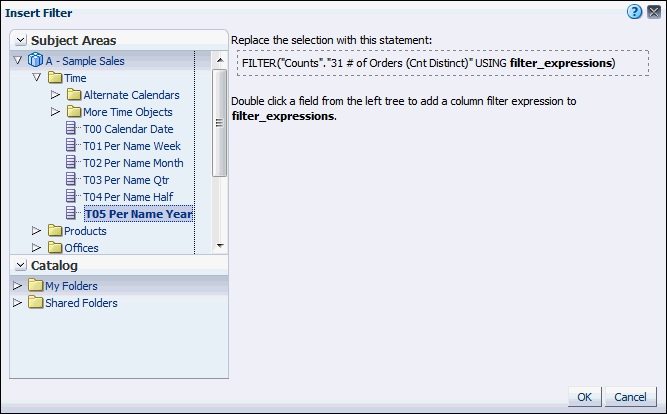Click the T03 Per Name Qtr column icon
Screen dimensions: 667x414
pyautogui.click(x=72, y=180)
